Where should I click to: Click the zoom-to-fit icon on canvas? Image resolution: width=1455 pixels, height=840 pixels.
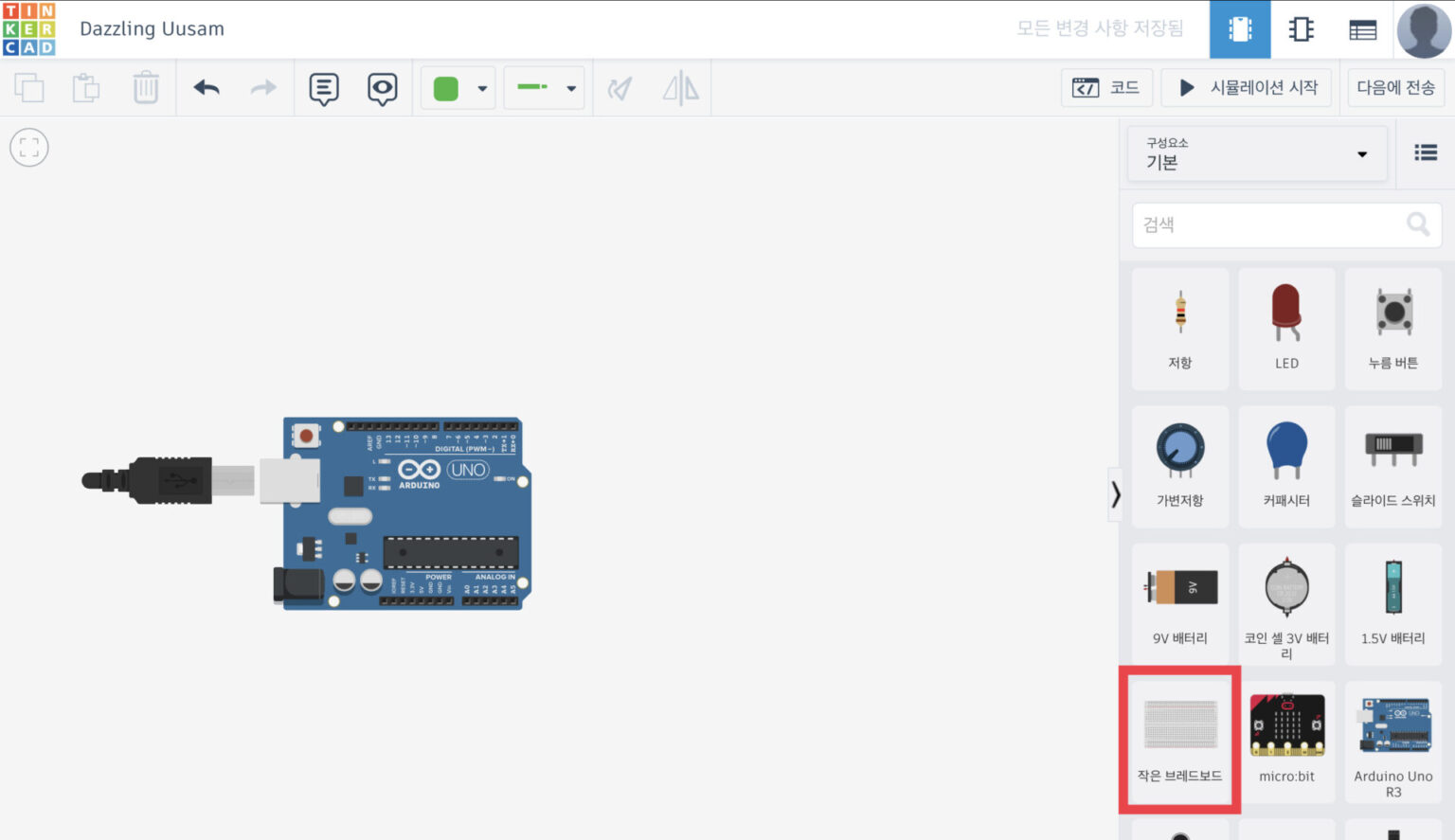click(x=29, y=148)
